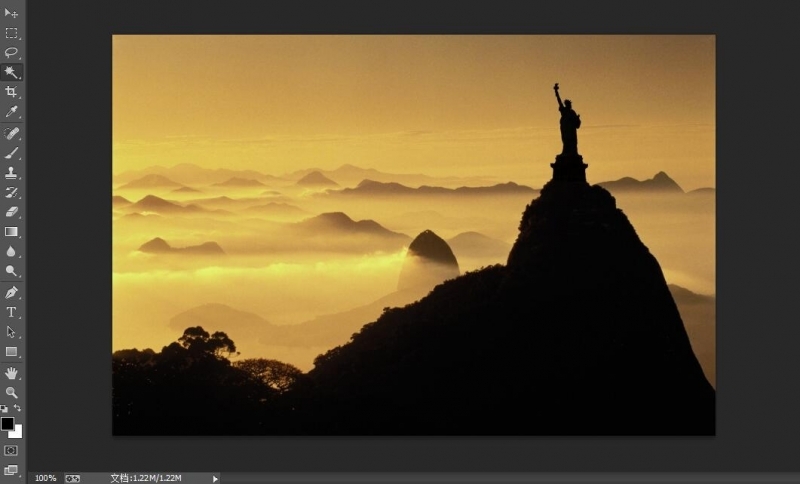The image size is (800, 484).
Task: Reset to default foreground/background colors
Action: tap(4, 409)
